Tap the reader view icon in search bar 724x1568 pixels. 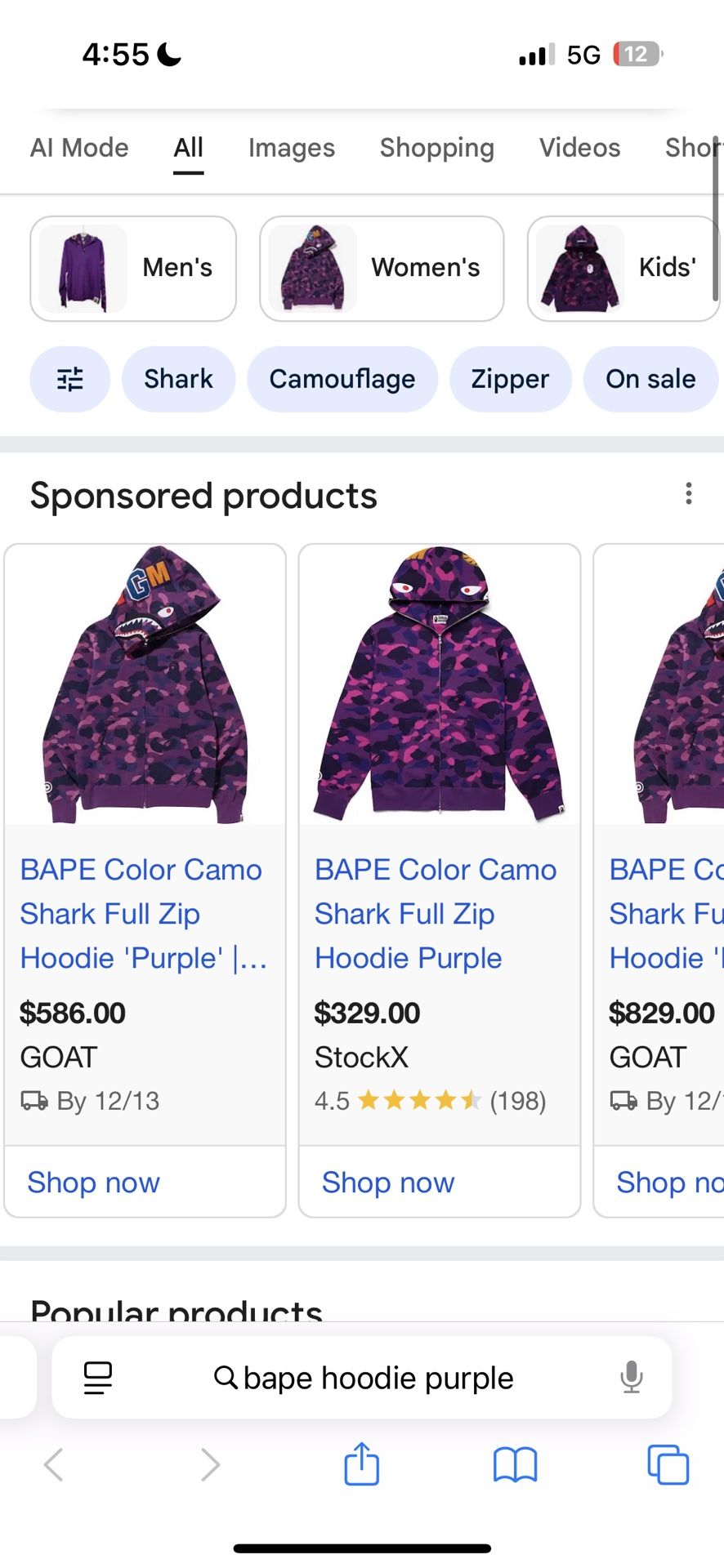[x=97, y=1377]
